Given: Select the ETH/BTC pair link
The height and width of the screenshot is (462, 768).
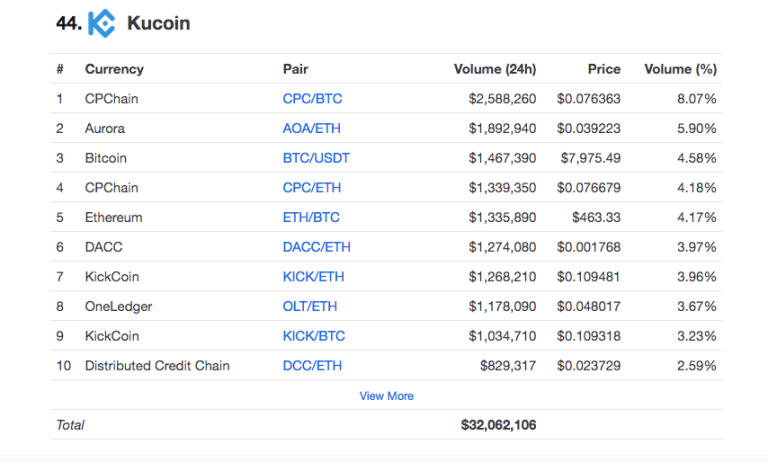Looking at the screenshot, I should (x=312, y=217).
